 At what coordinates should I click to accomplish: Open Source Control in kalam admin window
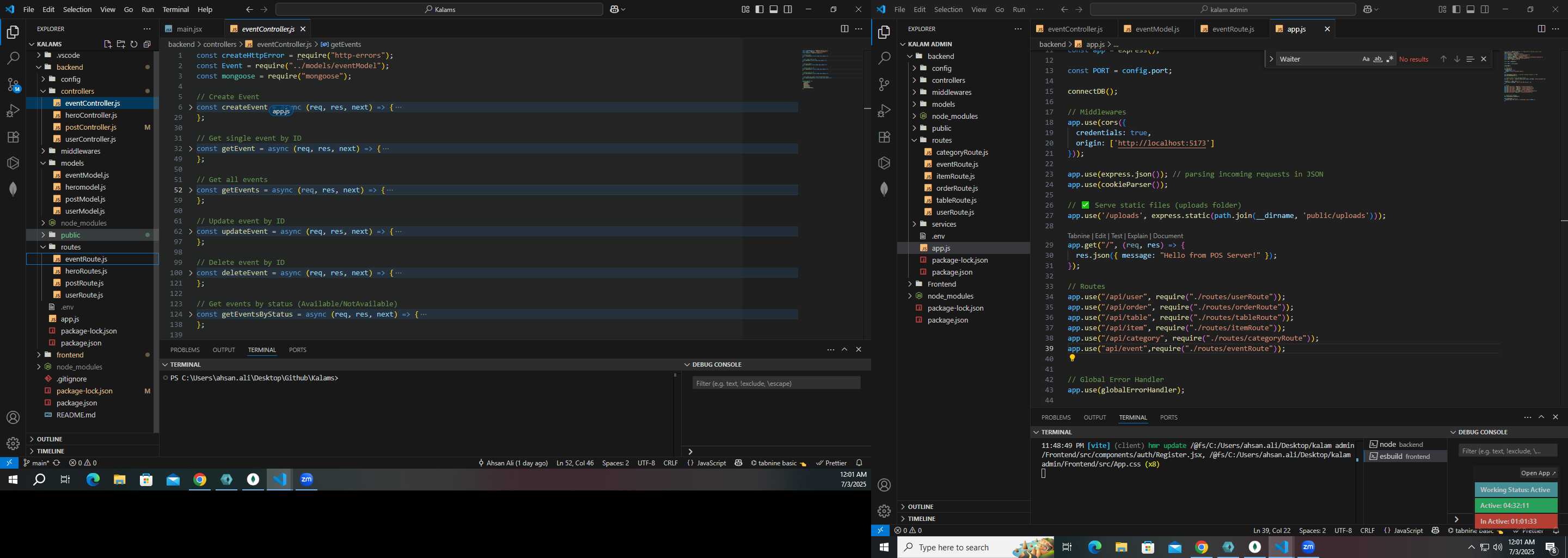884,84
